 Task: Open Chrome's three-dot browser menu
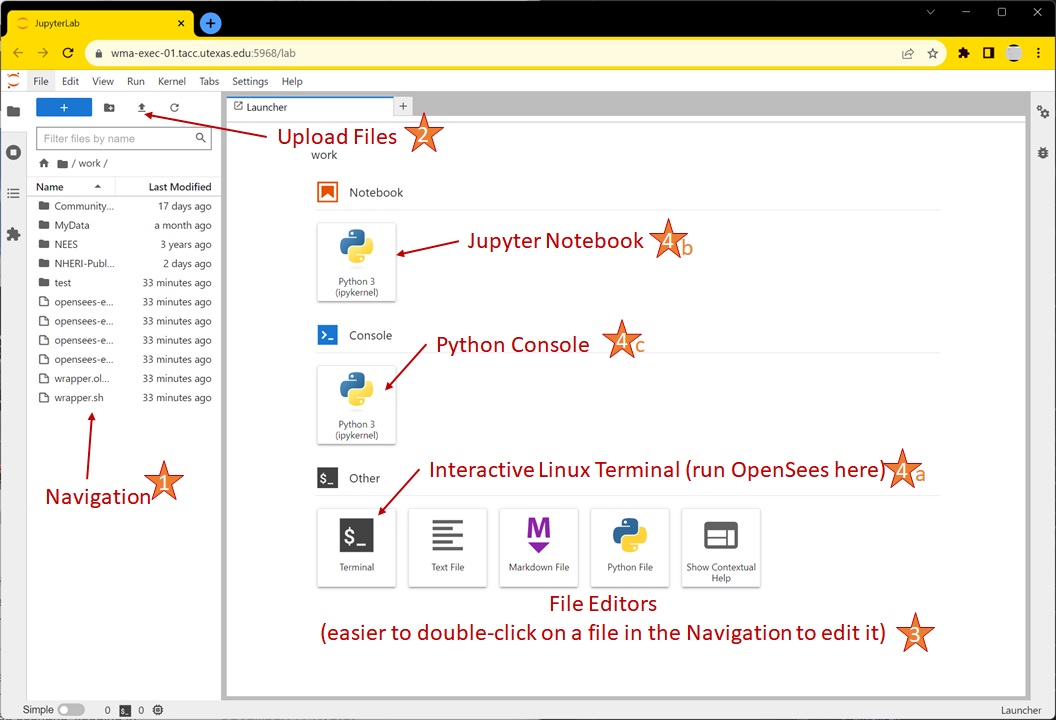click(x=1038, y=53)
